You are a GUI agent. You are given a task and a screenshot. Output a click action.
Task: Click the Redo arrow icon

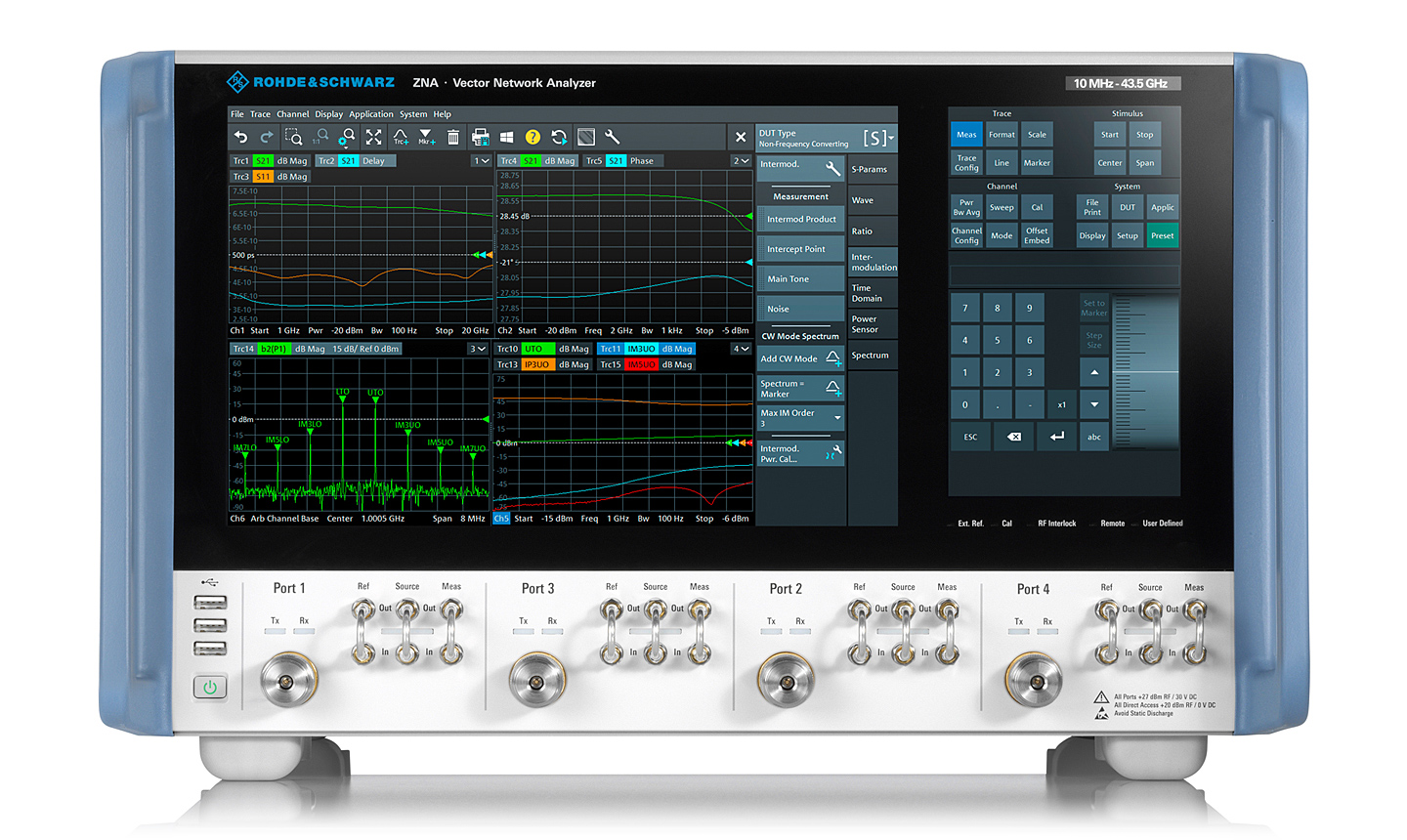point(266,138)
